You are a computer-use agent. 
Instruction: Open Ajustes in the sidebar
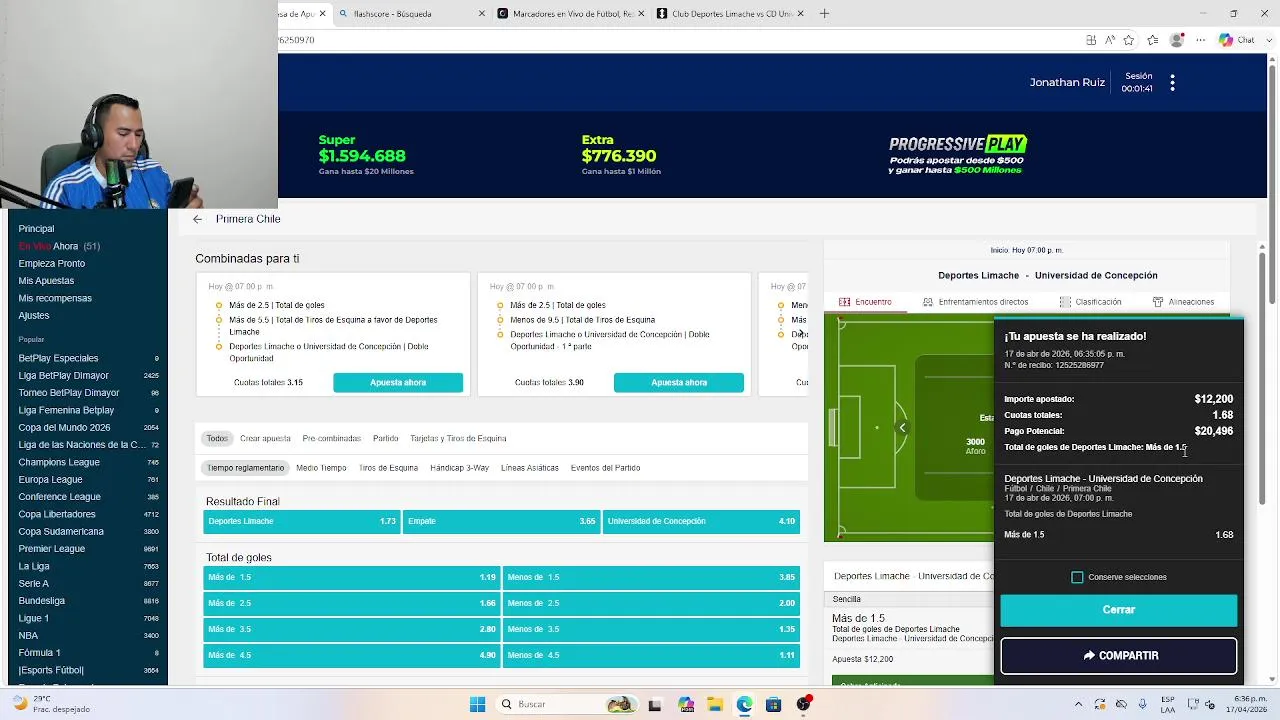33,315
